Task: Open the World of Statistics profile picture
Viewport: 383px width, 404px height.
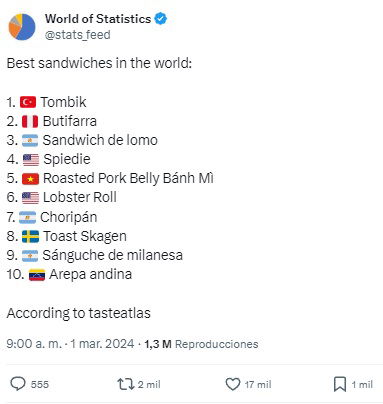Action: pyautogui.click(x=22, y=27)
